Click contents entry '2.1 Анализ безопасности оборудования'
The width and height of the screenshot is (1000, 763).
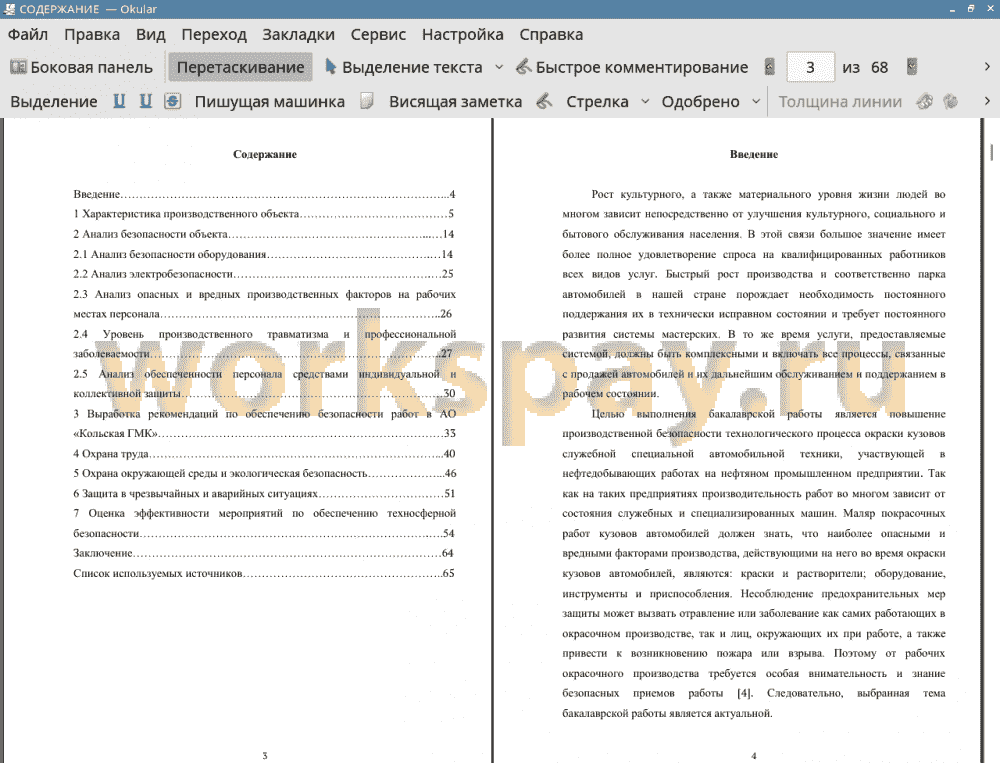point(263,254)
